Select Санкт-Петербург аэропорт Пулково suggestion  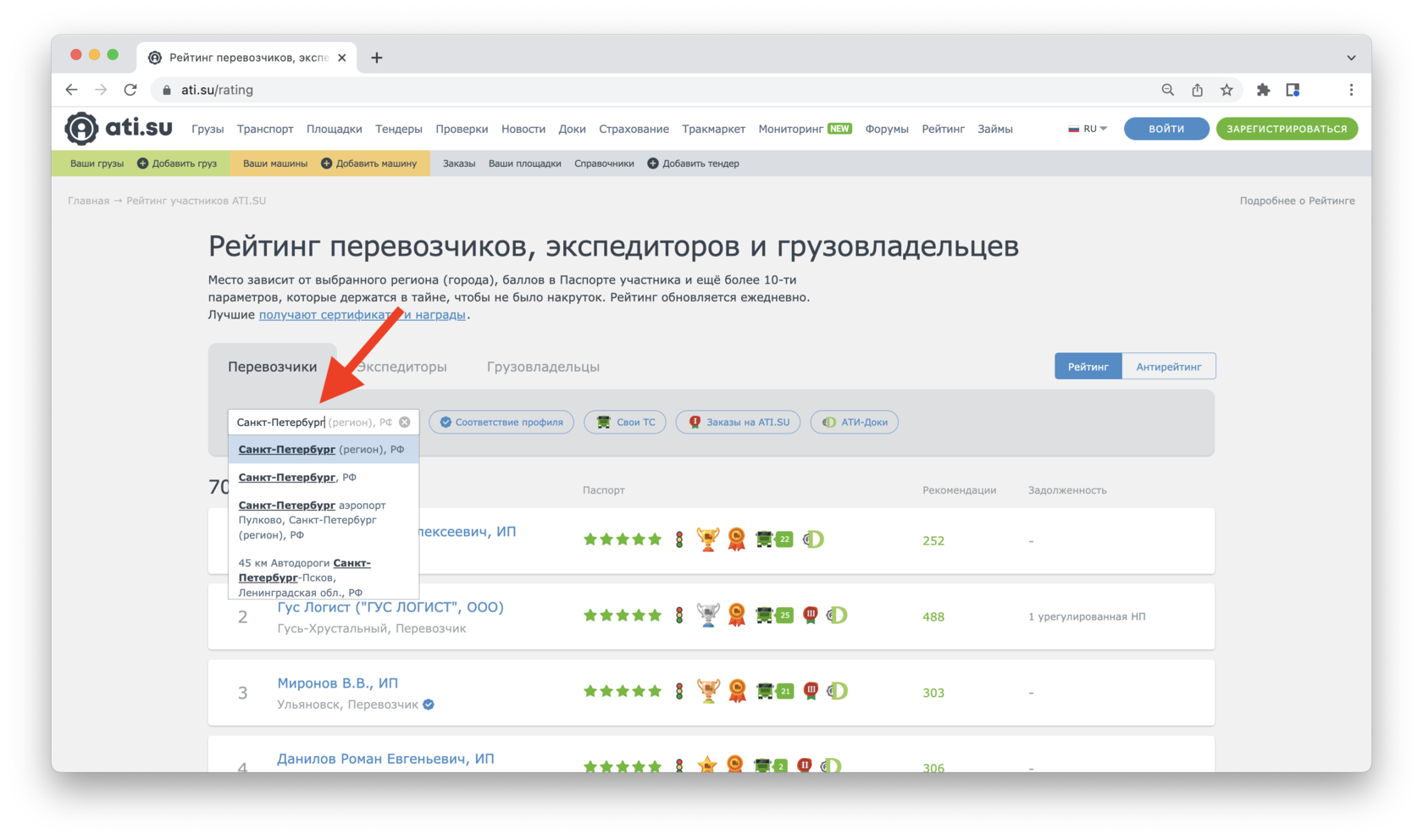[324, 520]
